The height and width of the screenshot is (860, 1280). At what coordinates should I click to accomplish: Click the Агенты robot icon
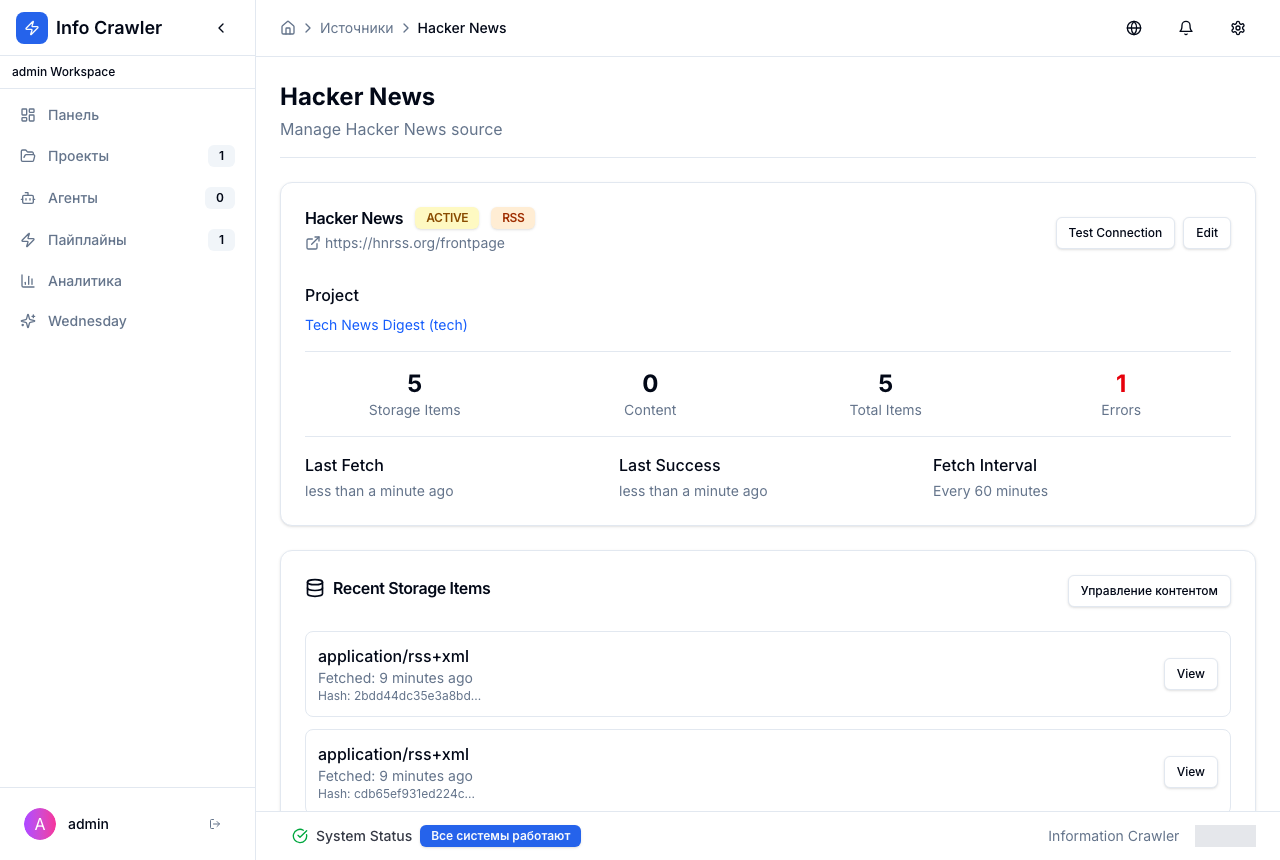click(x=28, y=198)
